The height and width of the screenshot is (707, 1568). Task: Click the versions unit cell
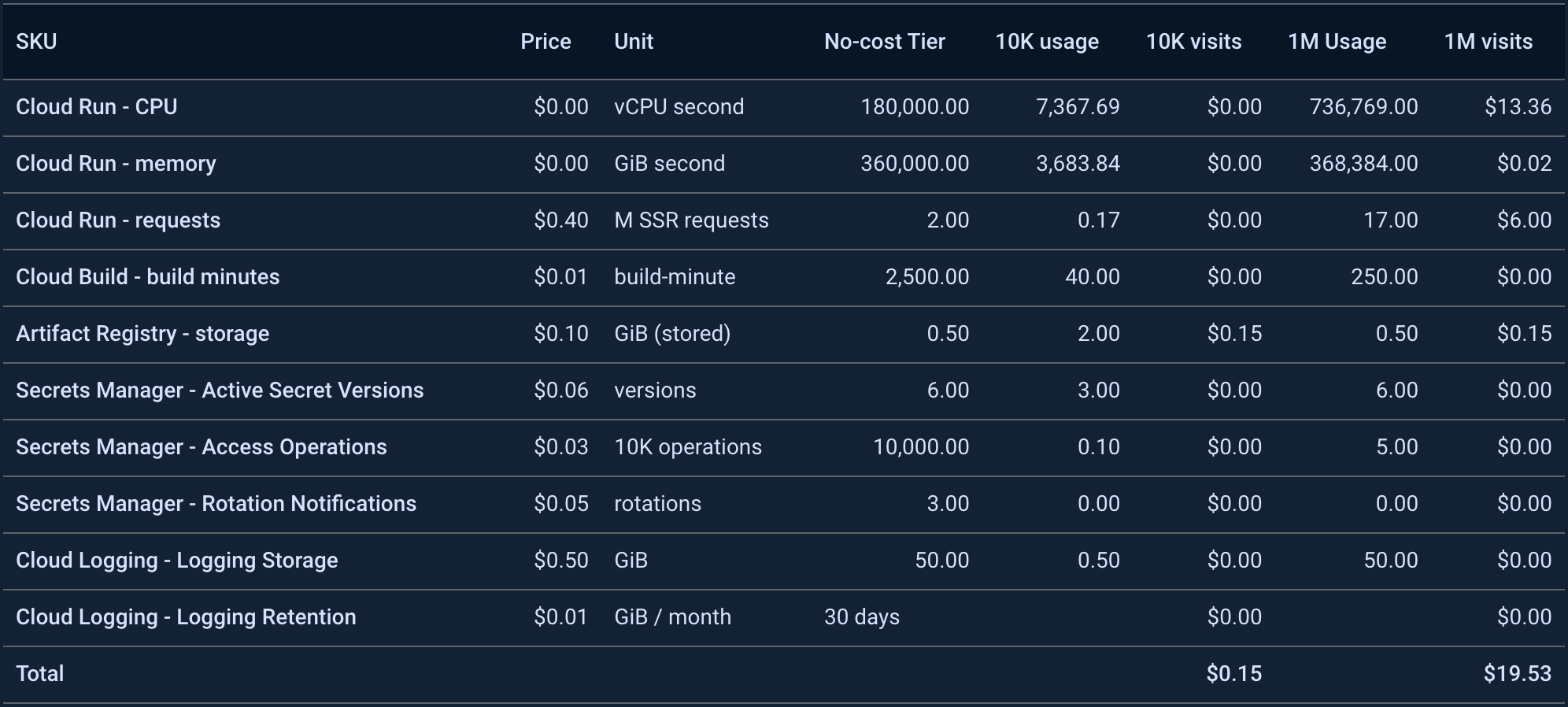pyautogui.click(x=656, y=391)
